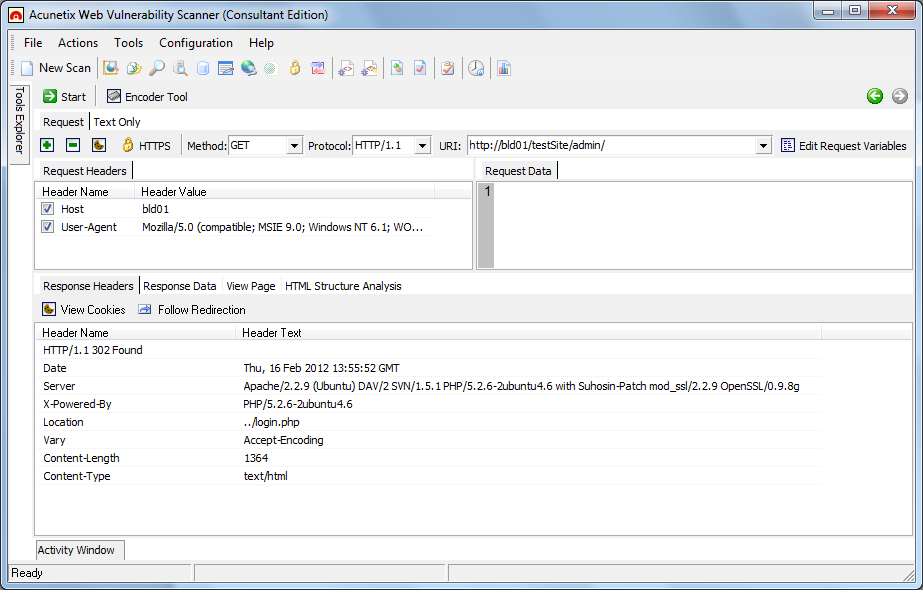The image size is (923, 600).
Task: Switch to the View Page tab
Action: (251, 286)
